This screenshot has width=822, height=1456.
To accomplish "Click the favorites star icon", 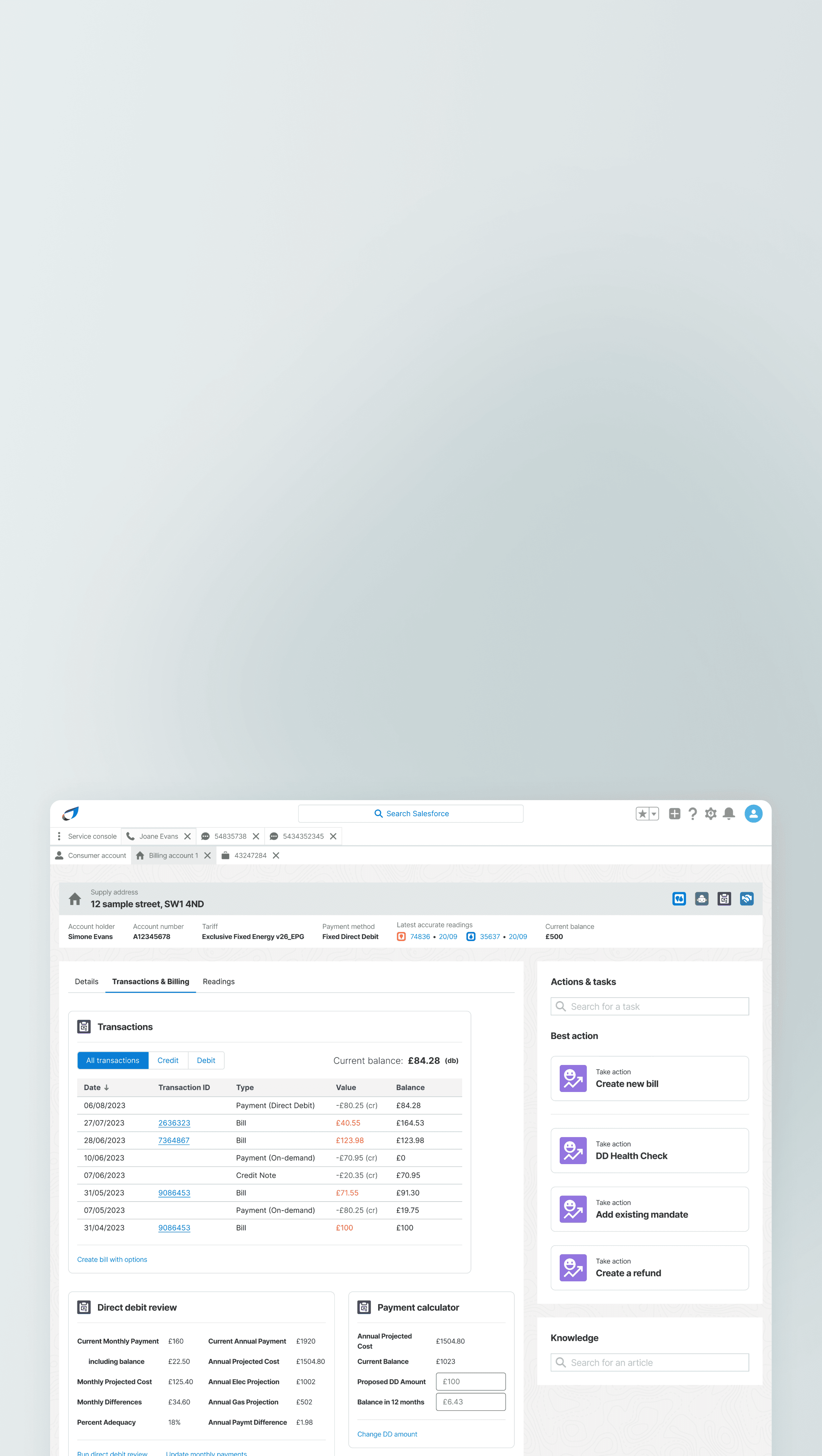I will tap(642, 814).
